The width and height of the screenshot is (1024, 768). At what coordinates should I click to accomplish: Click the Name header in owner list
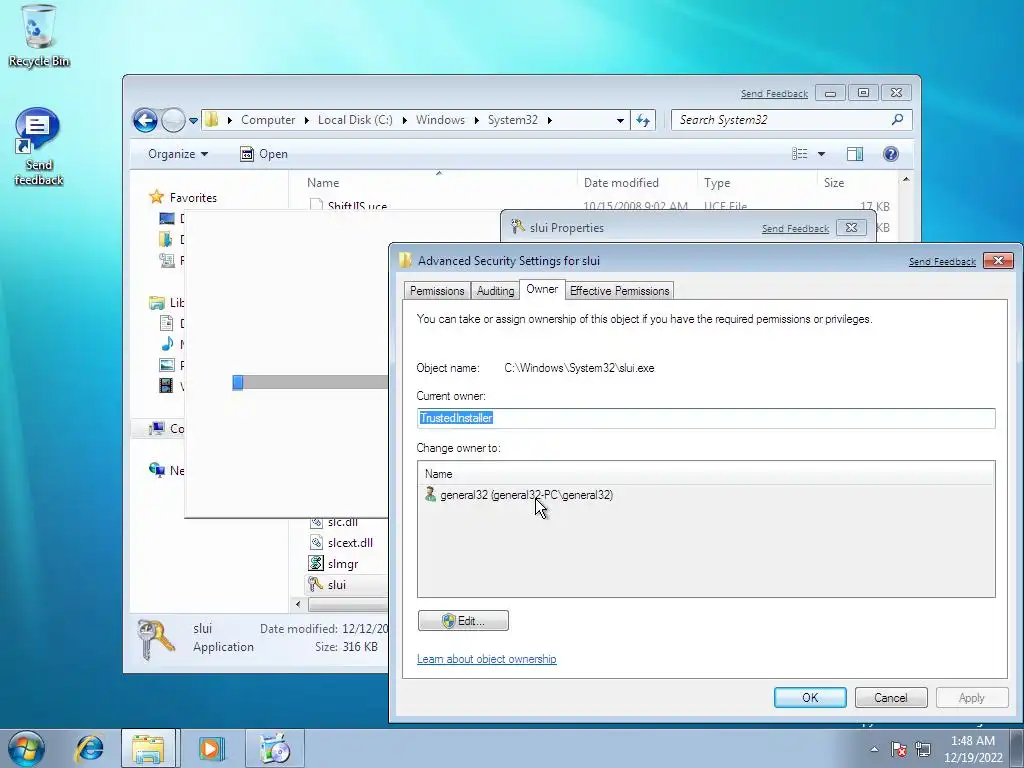point(438,474)
